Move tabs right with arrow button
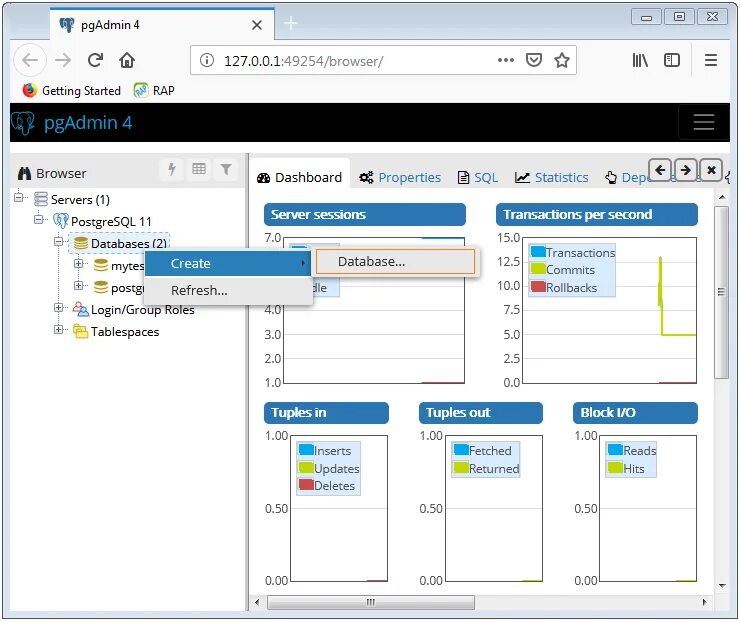 coord(686,170)
